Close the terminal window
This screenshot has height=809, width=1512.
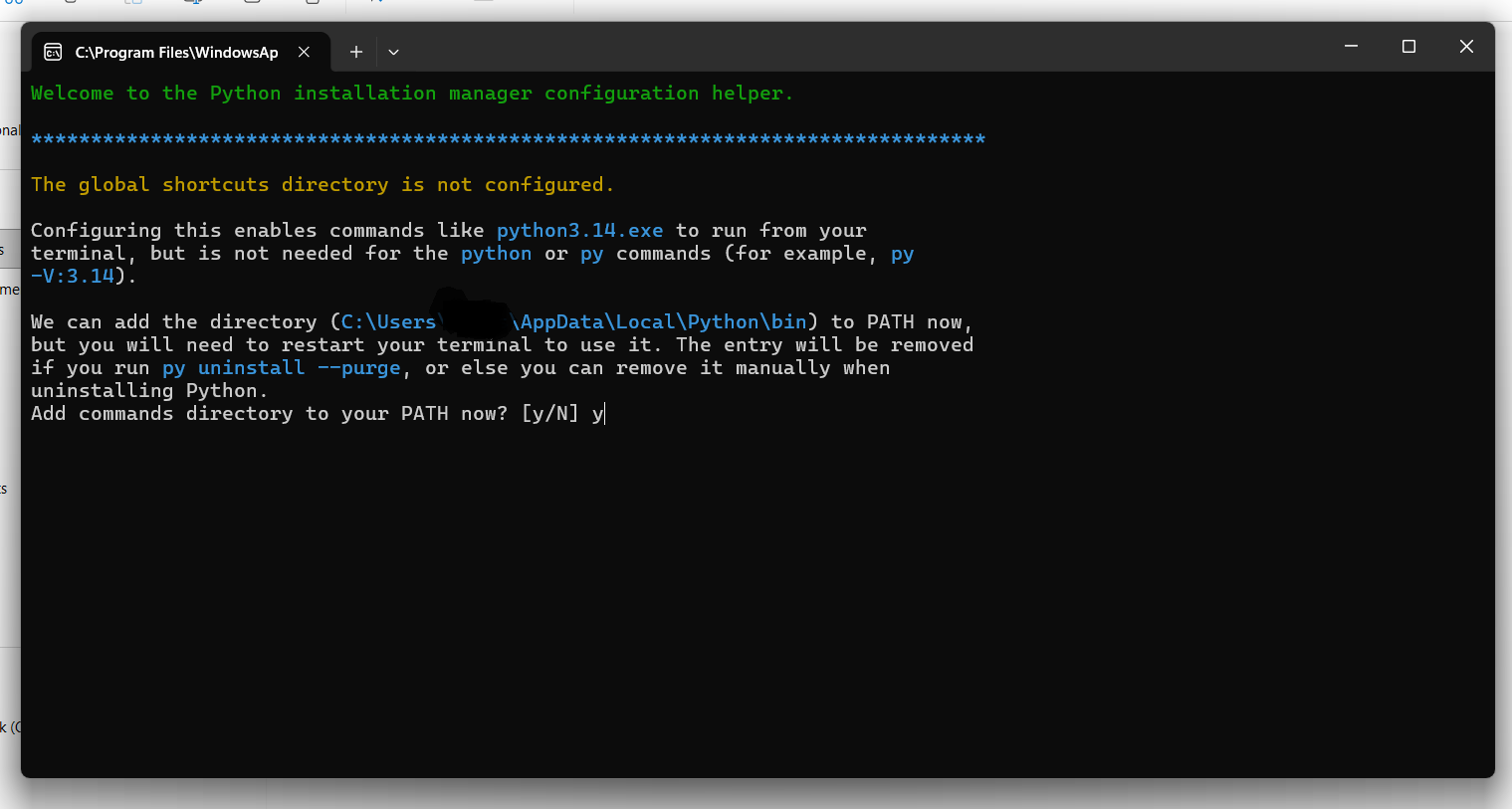point(1466,46)
